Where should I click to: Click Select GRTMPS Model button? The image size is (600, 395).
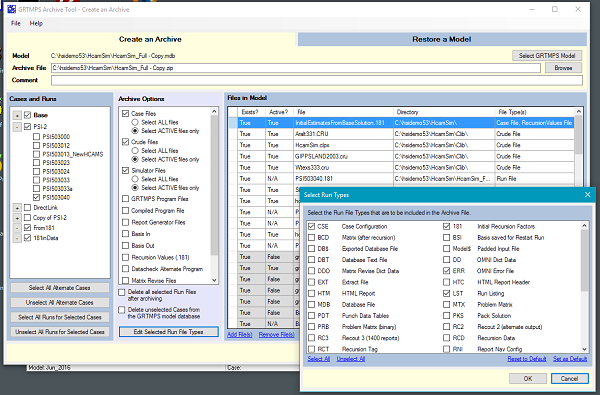coord(547,55)
